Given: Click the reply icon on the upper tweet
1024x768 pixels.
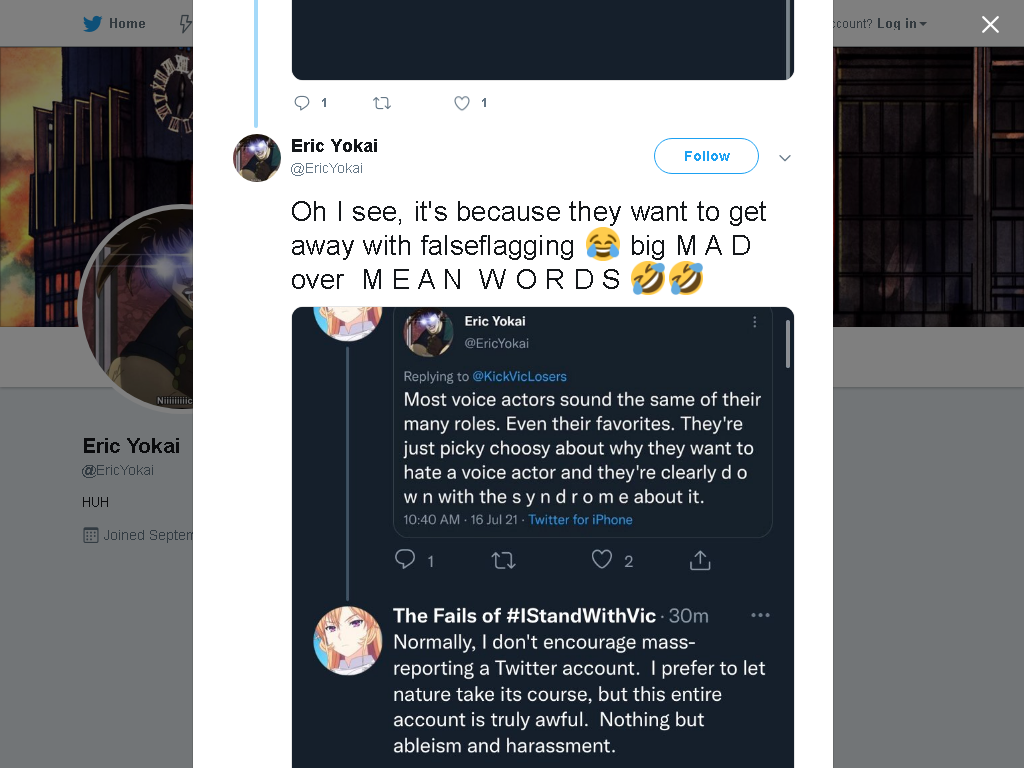Looking at the screenshot, I should click(x=302, y=103).
